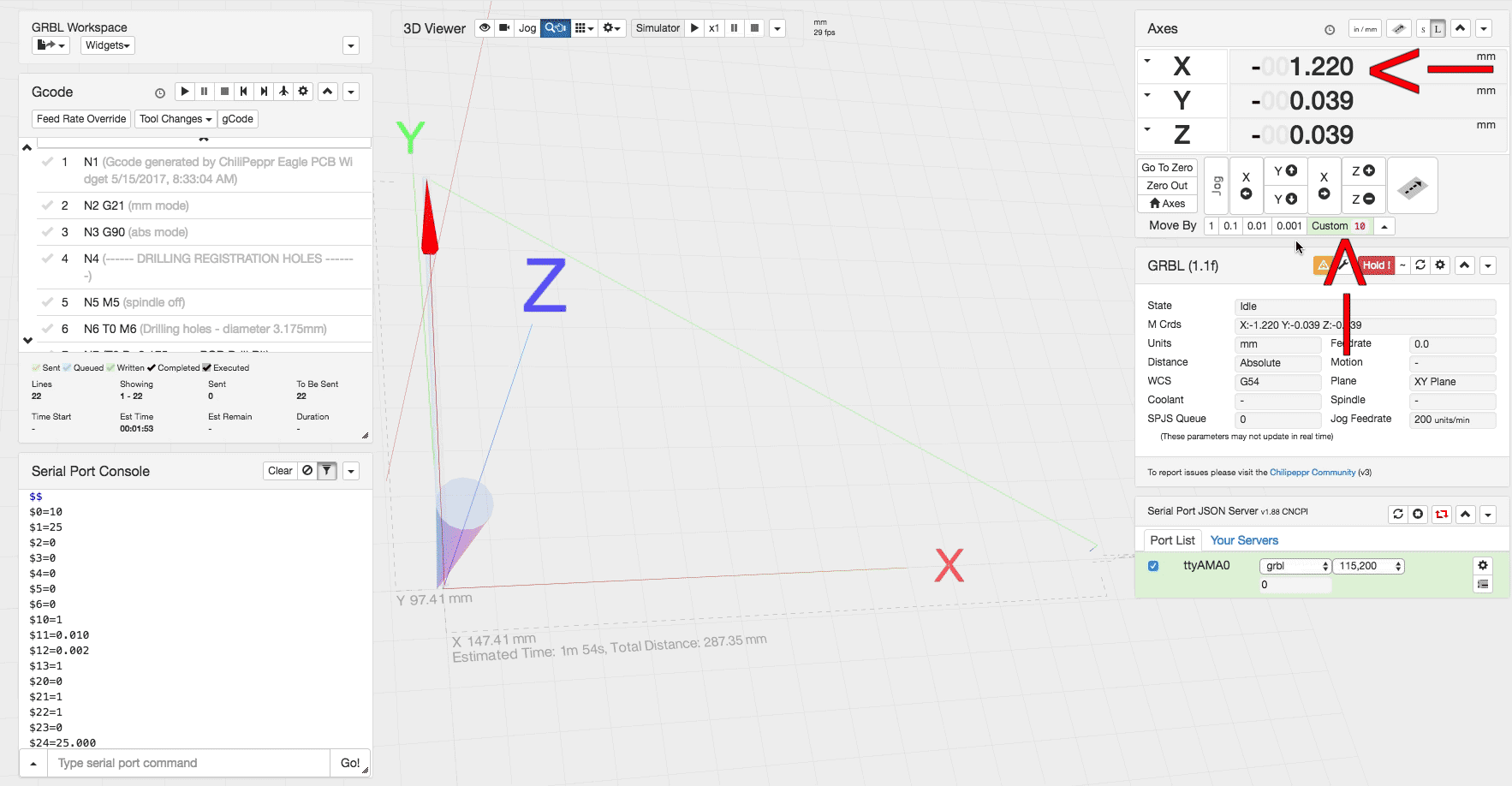Open GRBL widget gear settings
1512x786 pixels.
pos(1440,265)
